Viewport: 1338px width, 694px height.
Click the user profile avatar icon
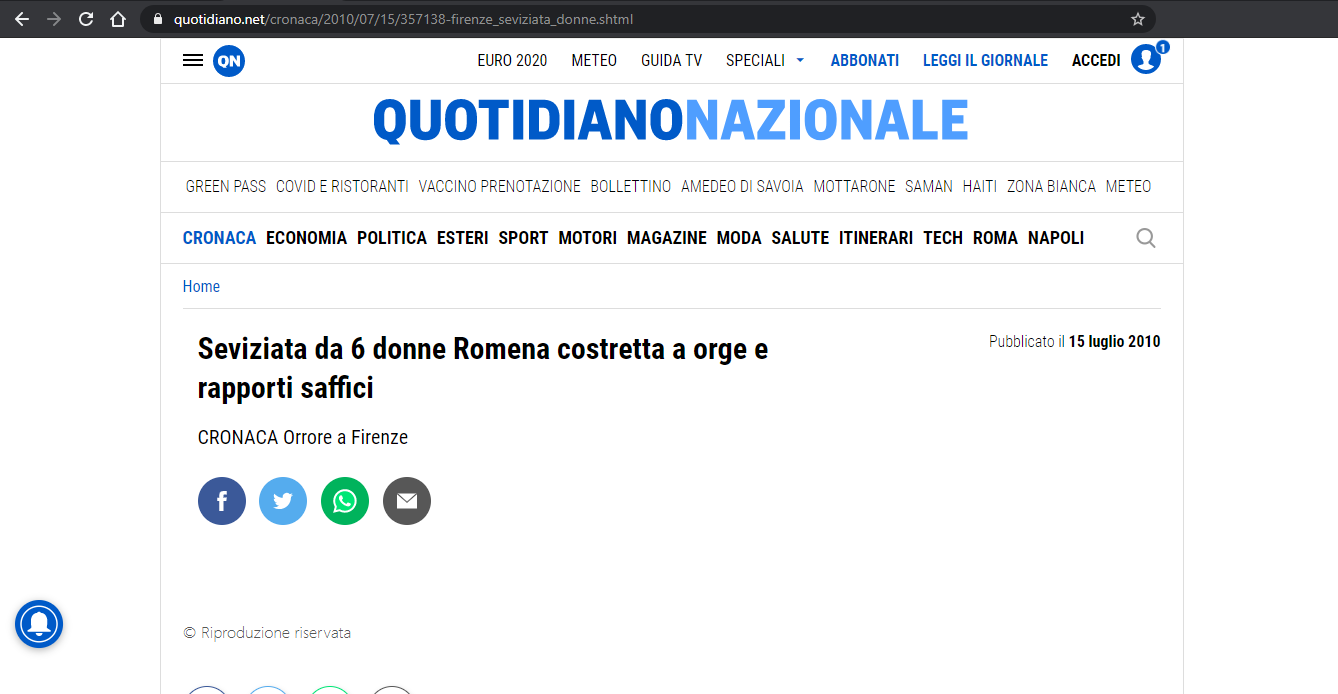pyautogui.click(x=1145, y=60)
